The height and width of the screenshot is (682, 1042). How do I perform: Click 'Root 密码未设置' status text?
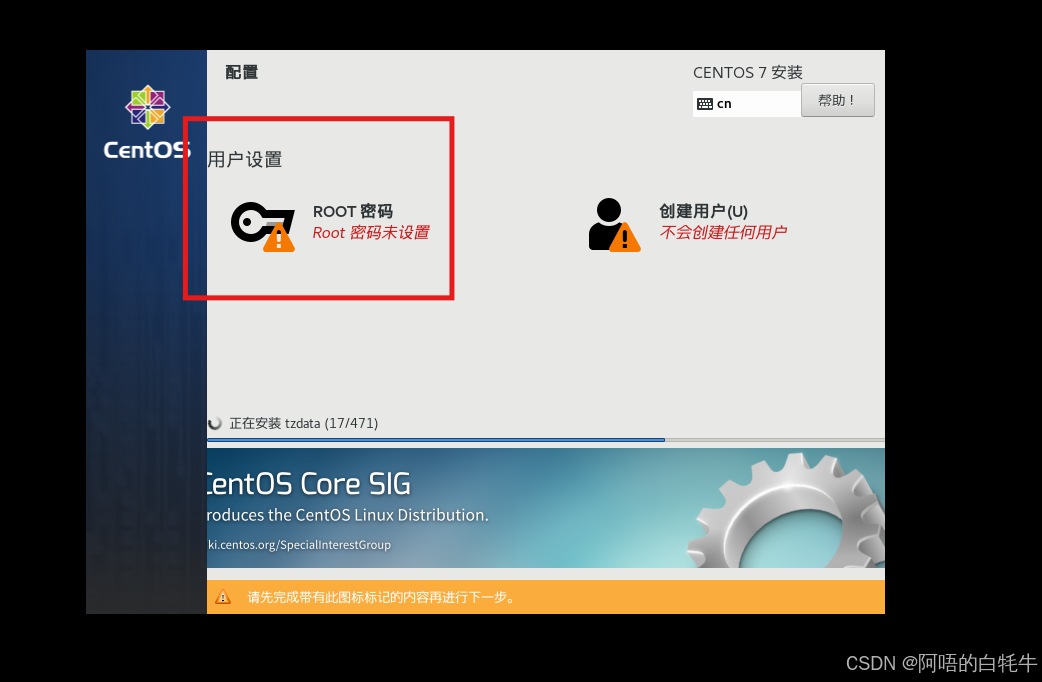pyautogui.click(x=371, y=233)
